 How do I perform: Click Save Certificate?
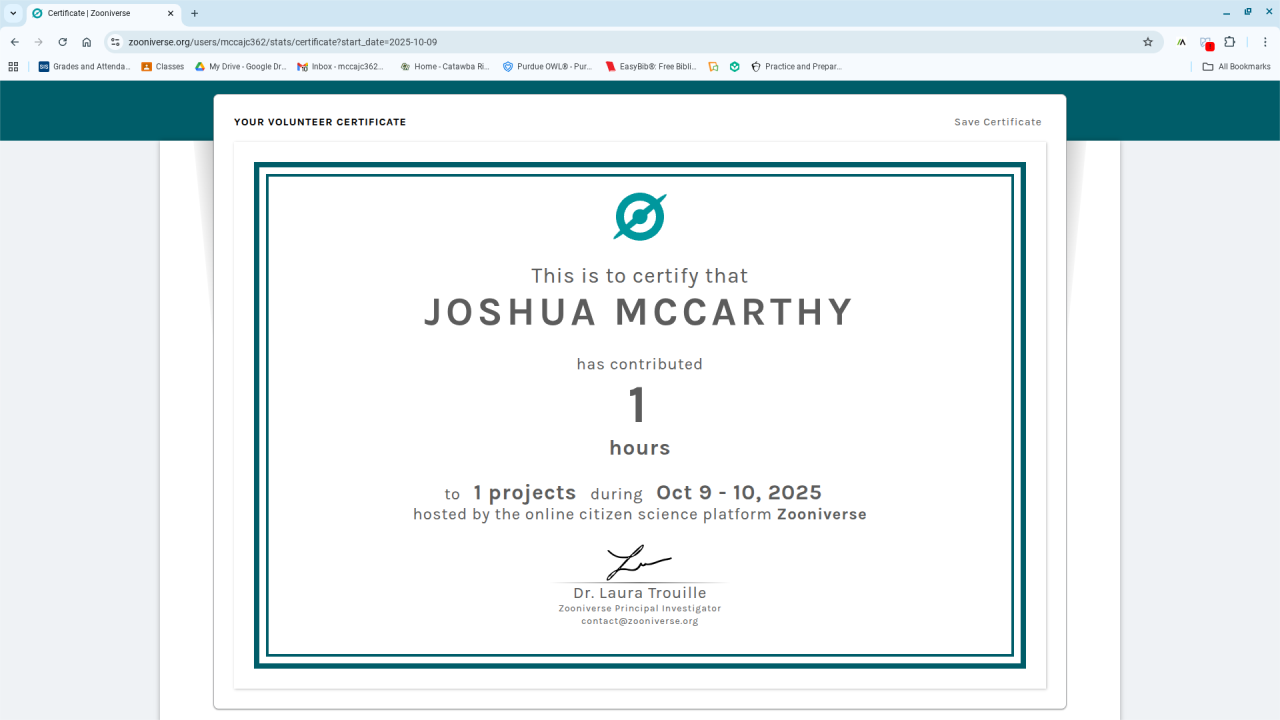(998, 122)
